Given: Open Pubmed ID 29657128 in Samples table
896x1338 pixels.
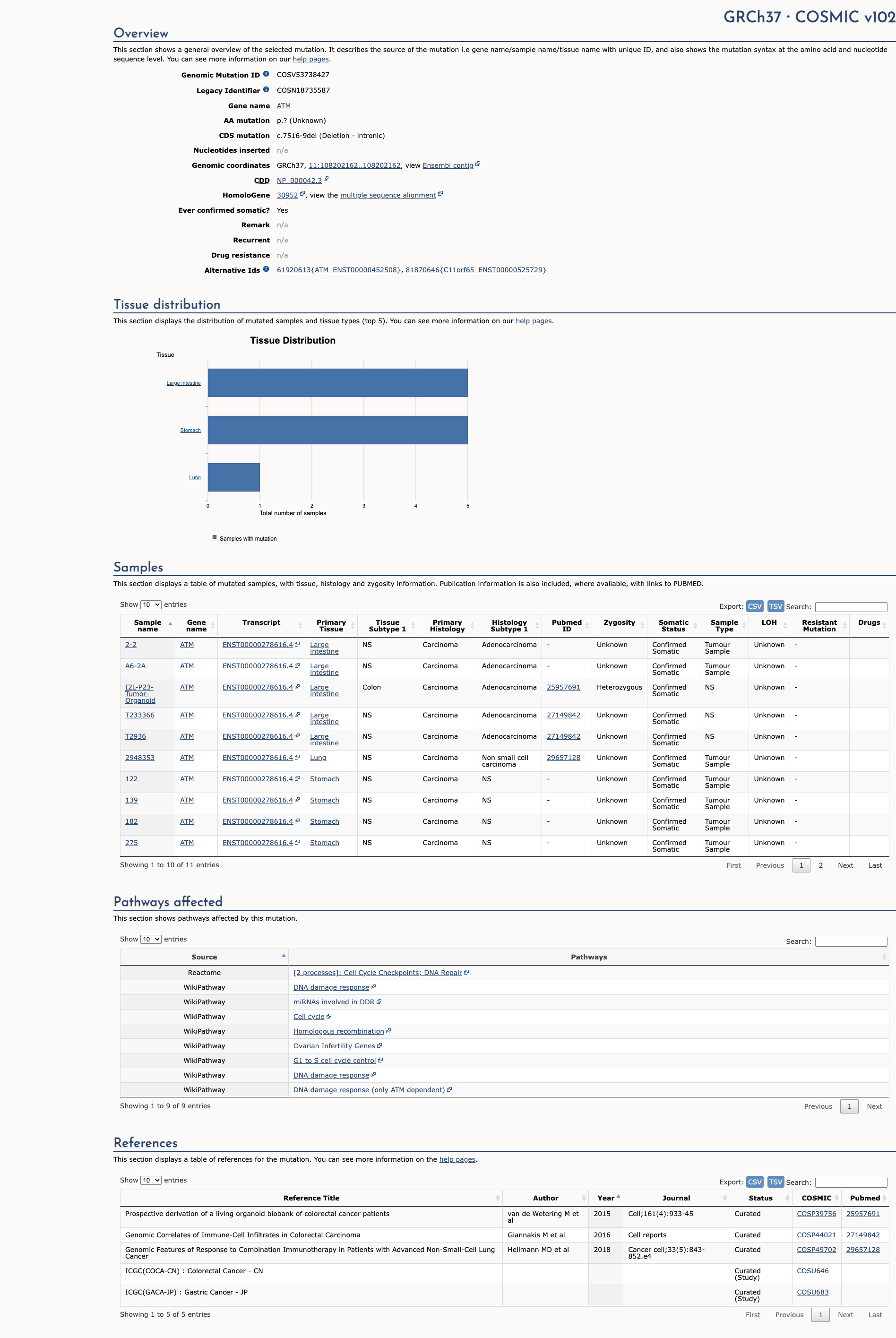Looking at the screenshot, I should pos(563,757).
